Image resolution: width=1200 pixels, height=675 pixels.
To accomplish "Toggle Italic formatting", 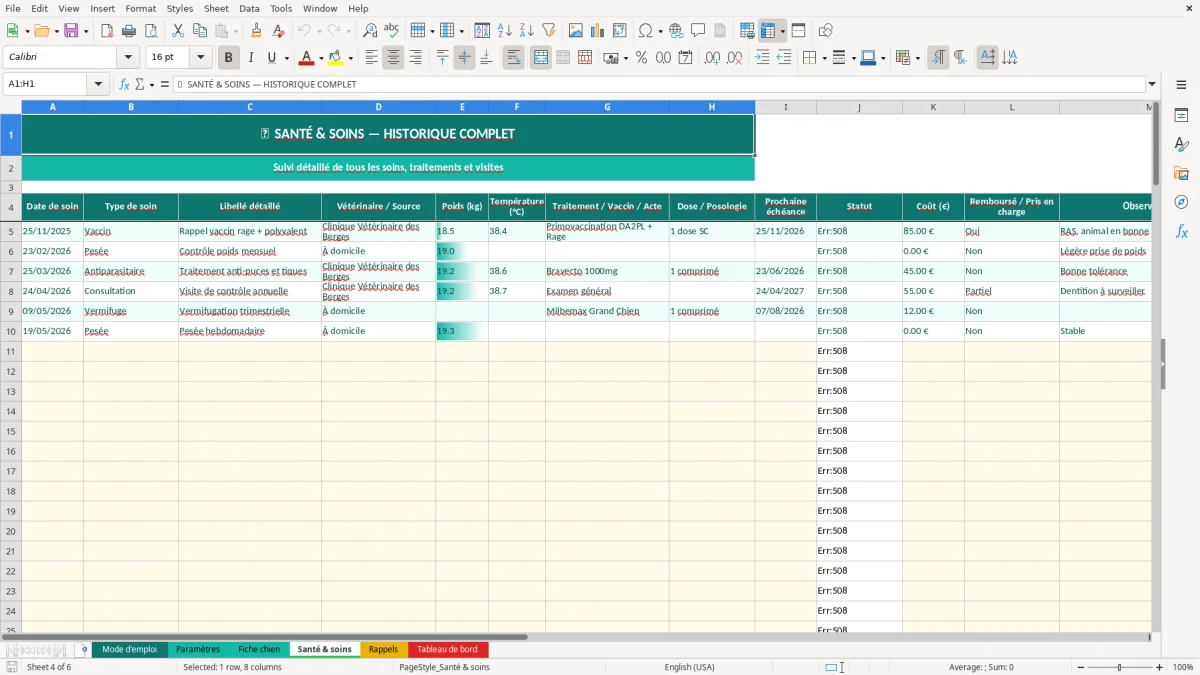I will [x=250, y=58].
